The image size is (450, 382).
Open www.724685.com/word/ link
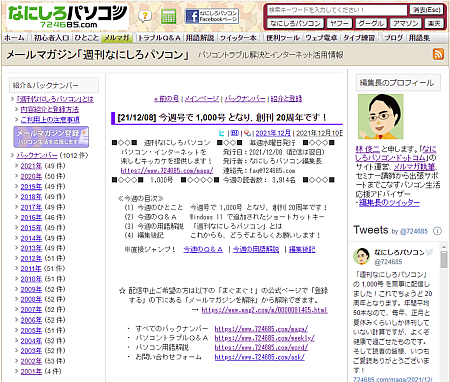click(261, 347)
